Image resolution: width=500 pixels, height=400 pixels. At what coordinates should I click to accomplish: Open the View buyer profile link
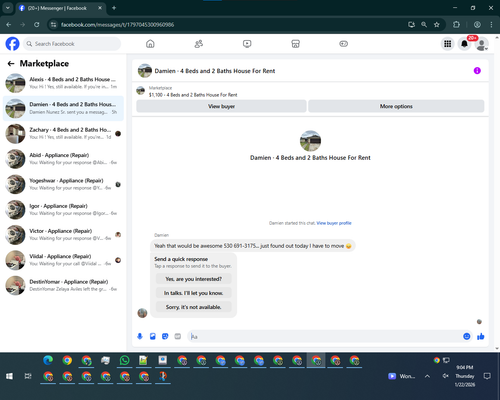(x=334, y=223)
